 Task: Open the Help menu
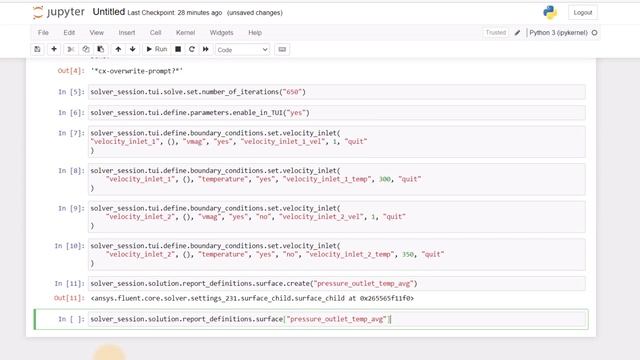click(x=255, y=33)
